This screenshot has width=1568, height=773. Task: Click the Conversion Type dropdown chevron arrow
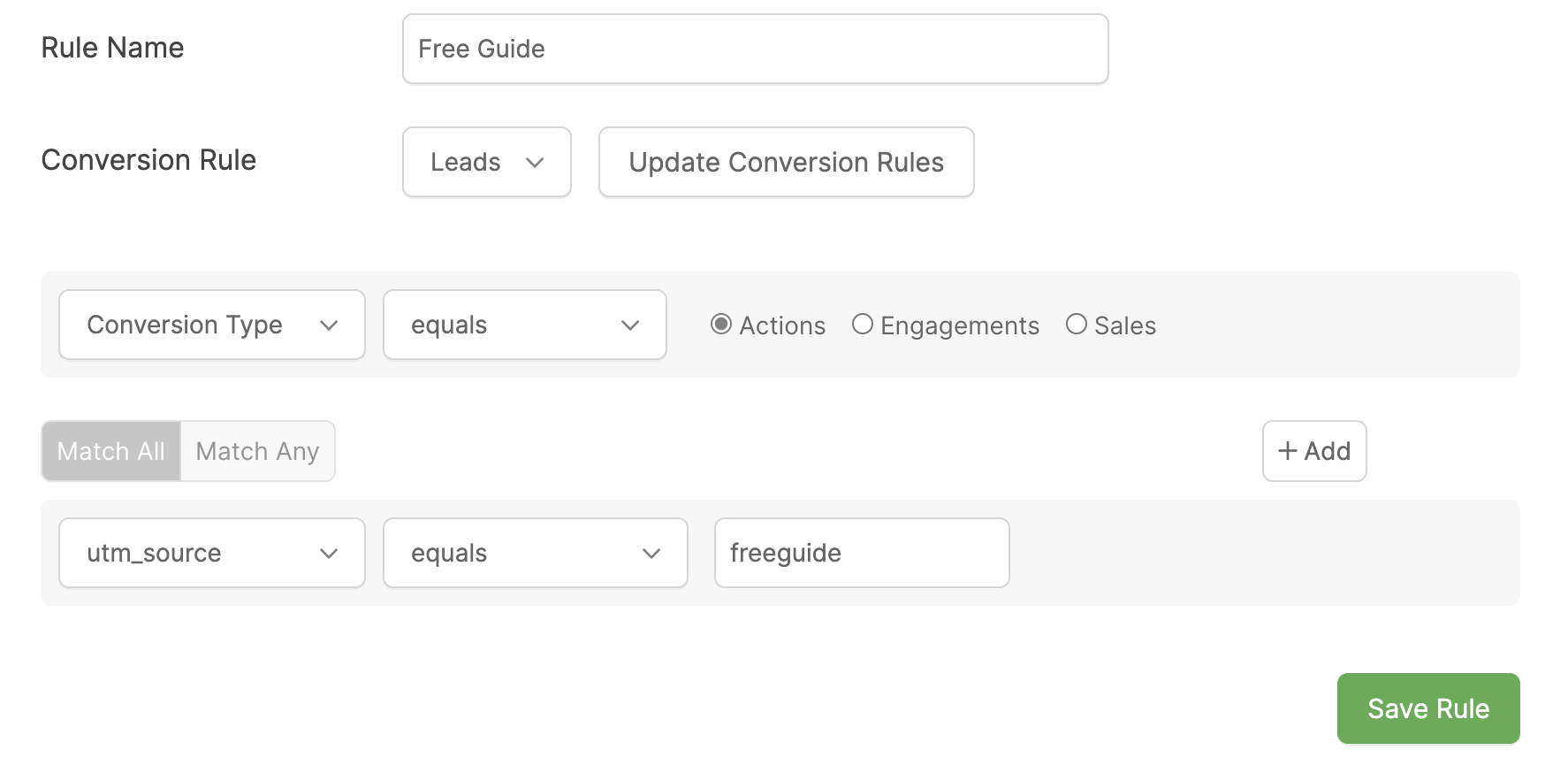click(x=329, y=325)
